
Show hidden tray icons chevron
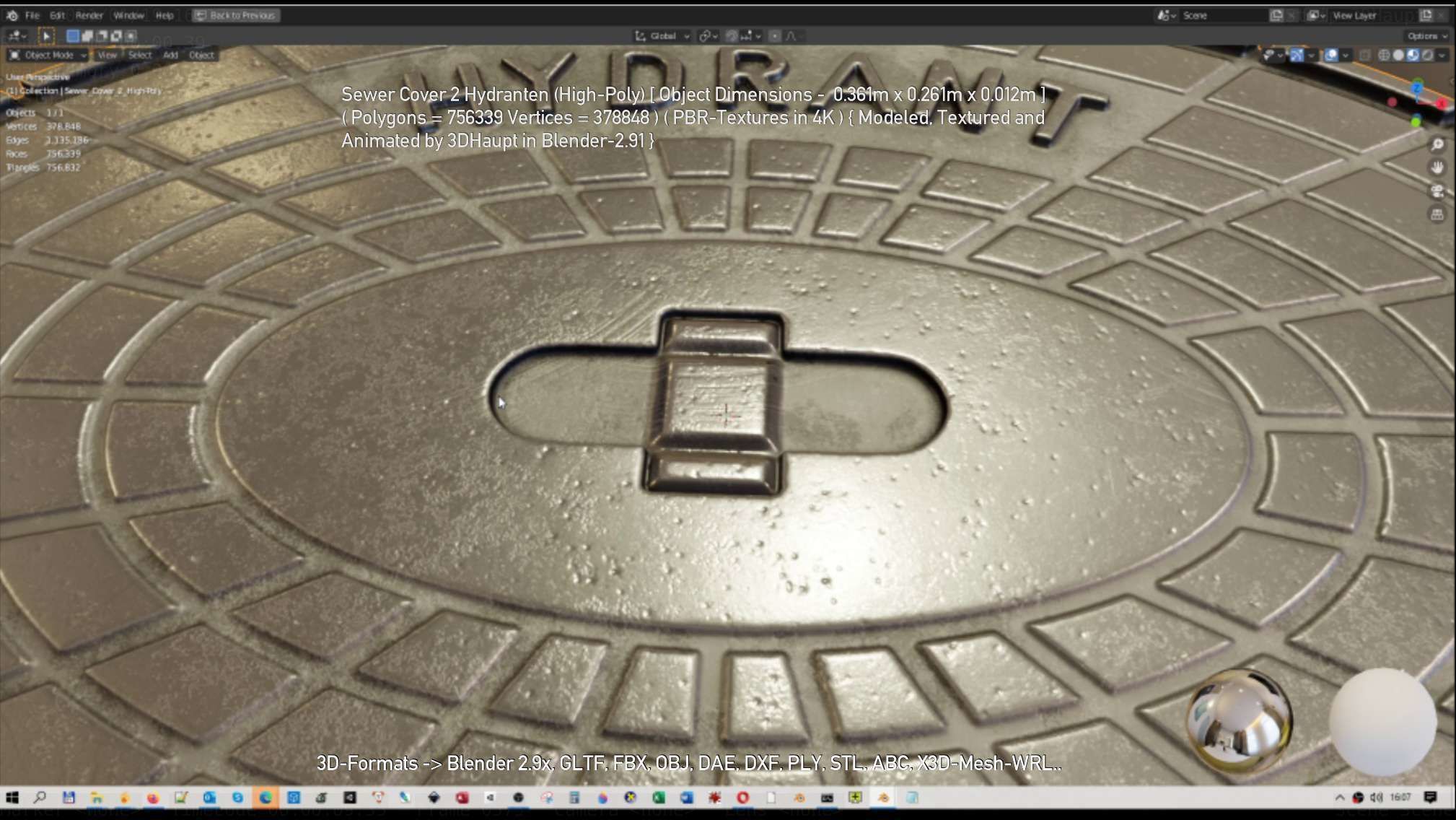(1340, 798)
